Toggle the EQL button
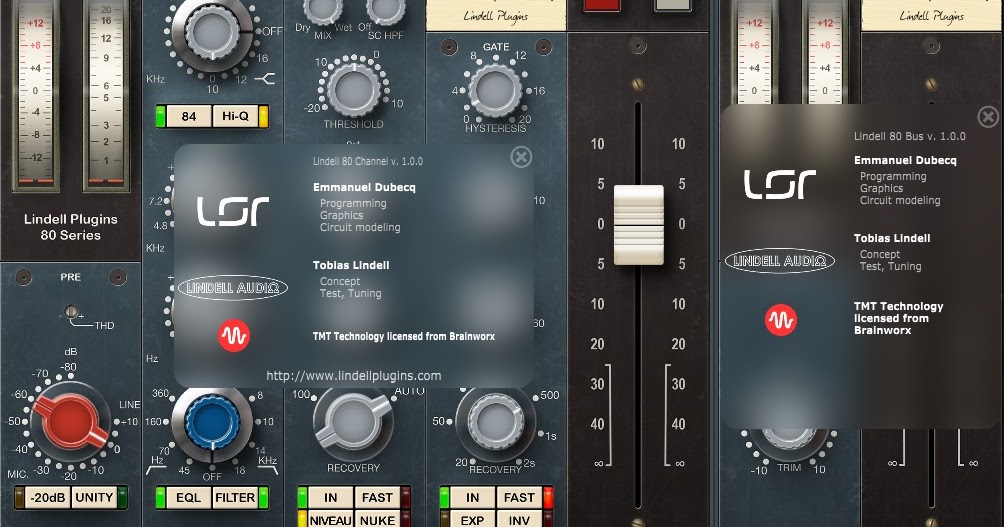Viewport: 1004px width, 527px height. click(188, 498)
